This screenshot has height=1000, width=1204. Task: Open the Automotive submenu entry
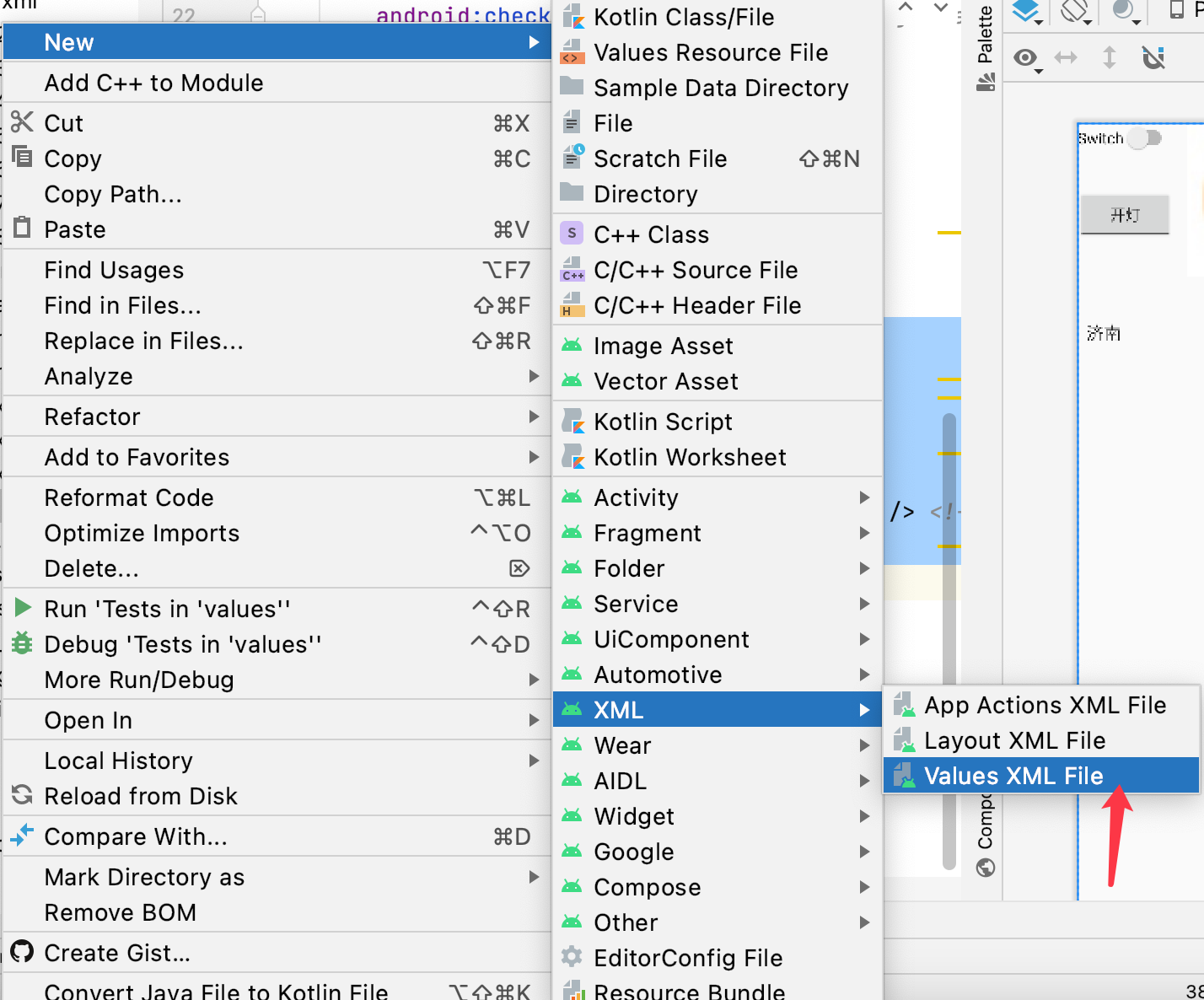pos(717,675)
